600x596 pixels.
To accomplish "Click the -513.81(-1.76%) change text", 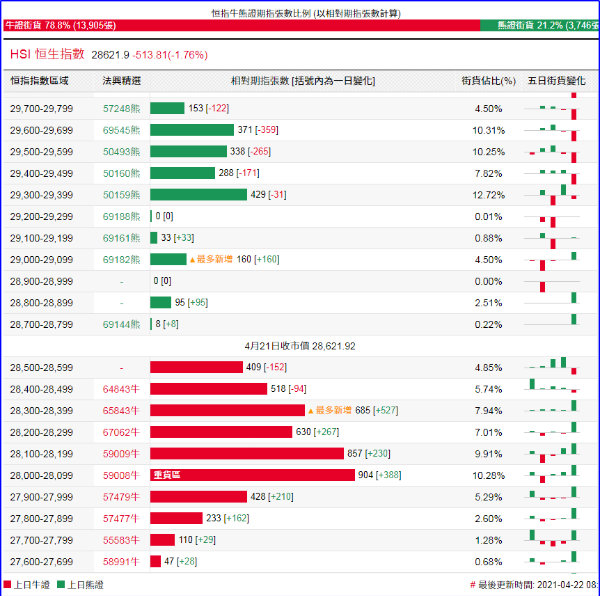I will pos(170,55).
